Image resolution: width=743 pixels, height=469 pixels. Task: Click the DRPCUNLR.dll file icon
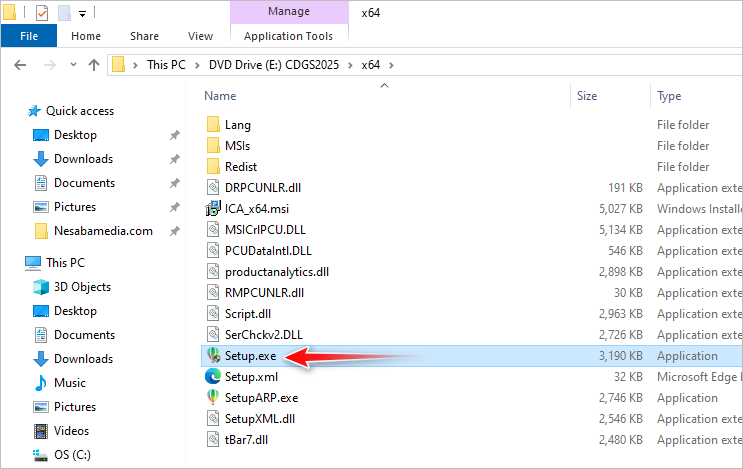tap(213, 188)
